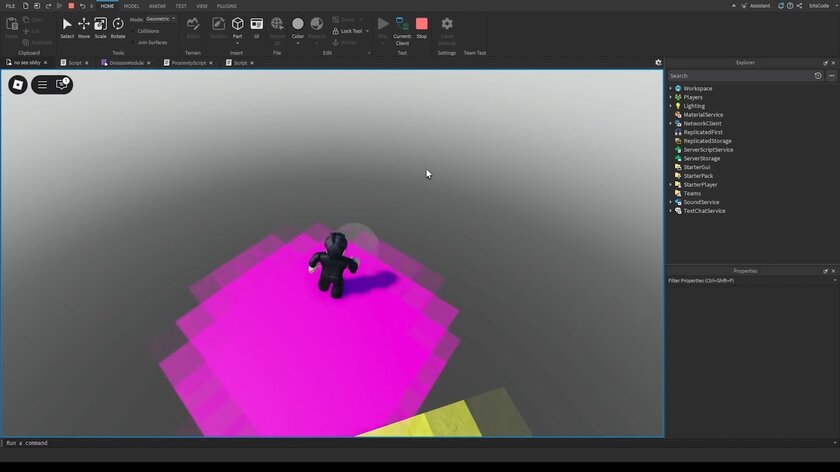
Task: Expand the Players tree node
Action: tap(671, 97)
